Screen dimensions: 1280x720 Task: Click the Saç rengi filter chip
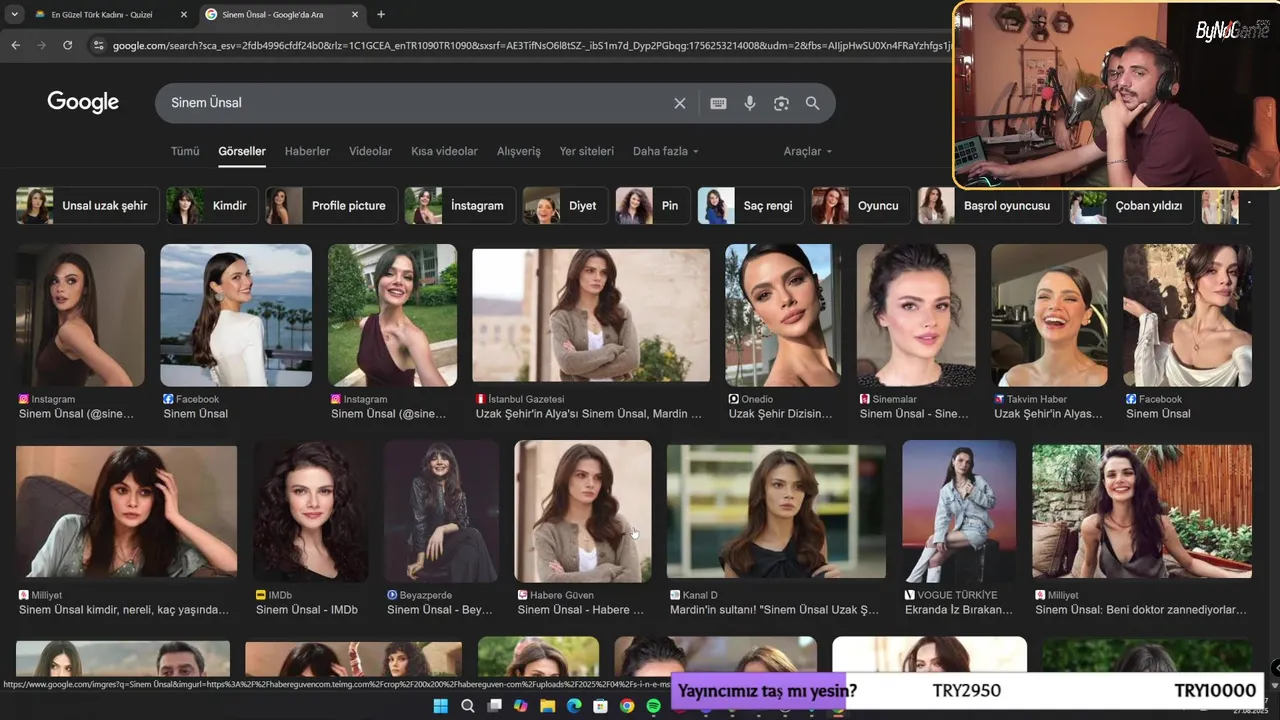pyautogui.click(x=751, y=205)
